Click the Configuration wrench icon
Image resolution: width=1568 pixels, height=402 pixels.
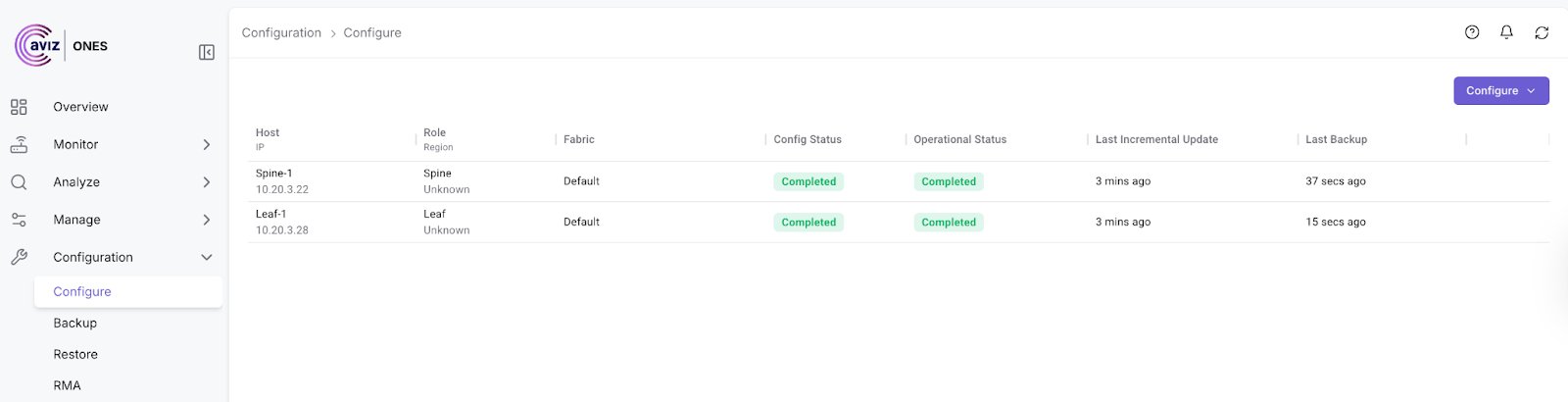click(19, 257)
